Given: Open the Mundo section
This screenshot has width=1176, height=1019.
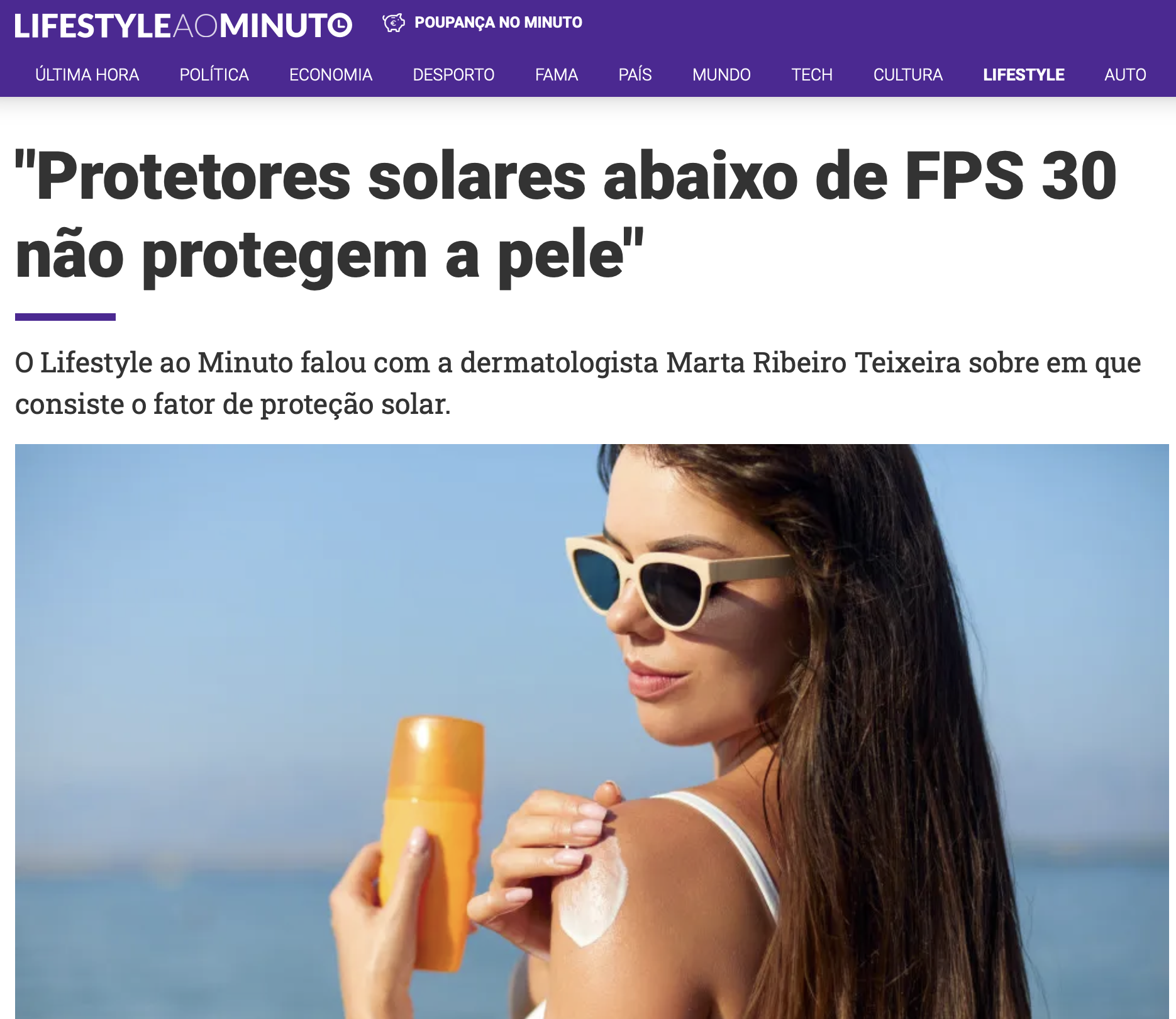Looking at the screenshot, I should [x=721, y=75].
